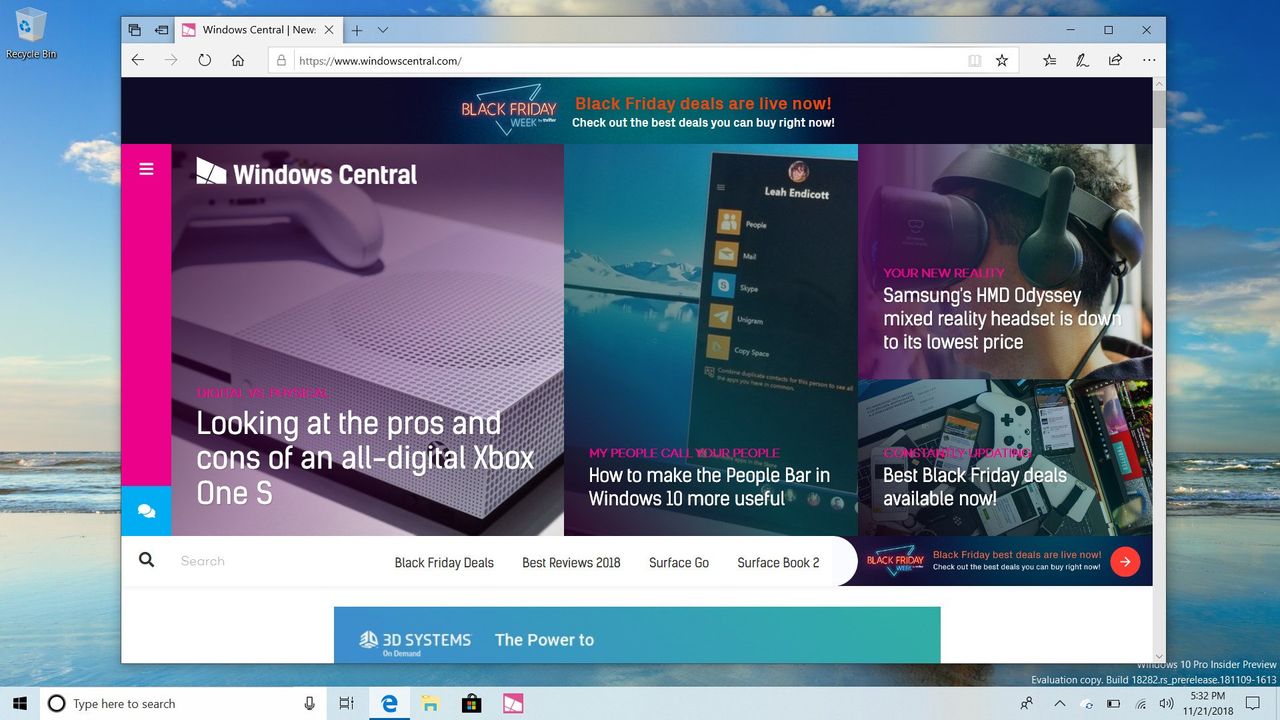Open the taskbar clock and calendar
Image resolution: width=1280 pixels, height=720 pixels.
[1207, 704]
